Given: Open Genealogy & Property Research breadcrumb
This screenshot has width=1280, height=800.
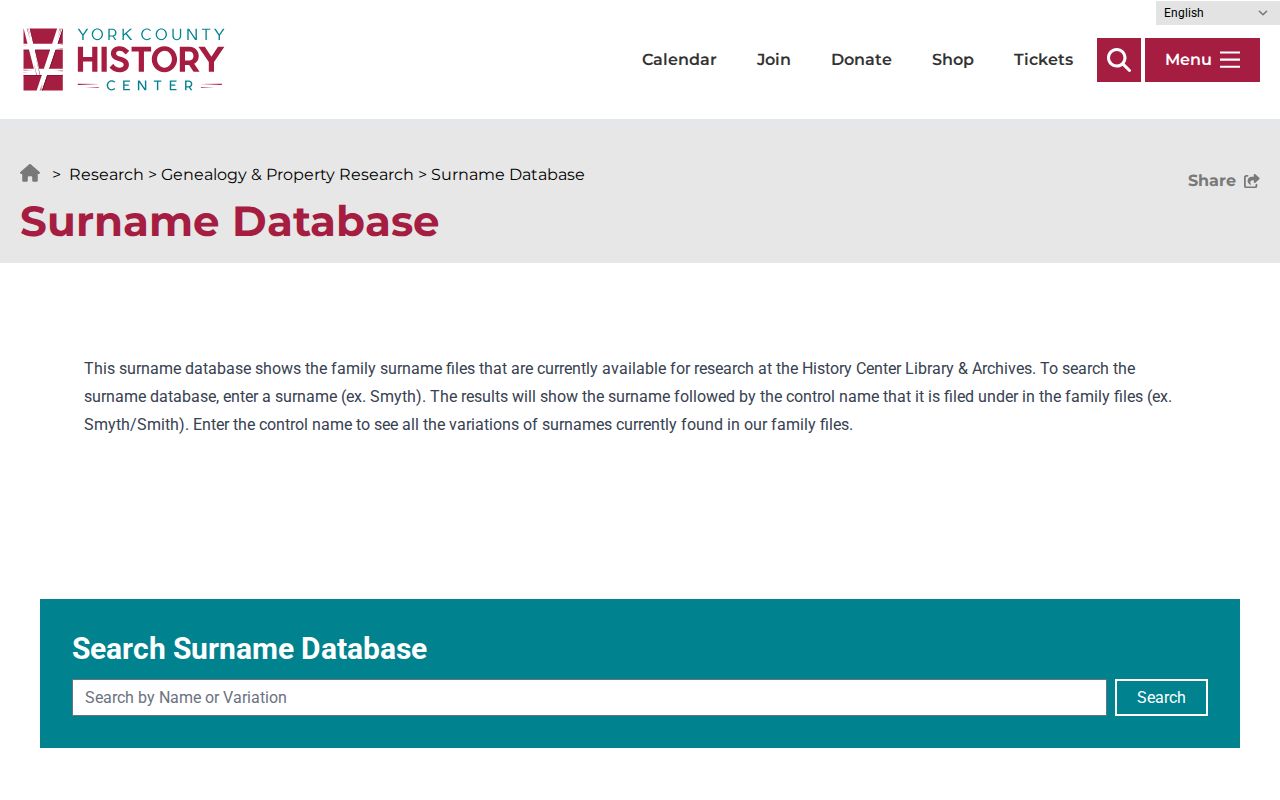Looking at the screenshot, I should pyautogui.click(x=287, y=174).
